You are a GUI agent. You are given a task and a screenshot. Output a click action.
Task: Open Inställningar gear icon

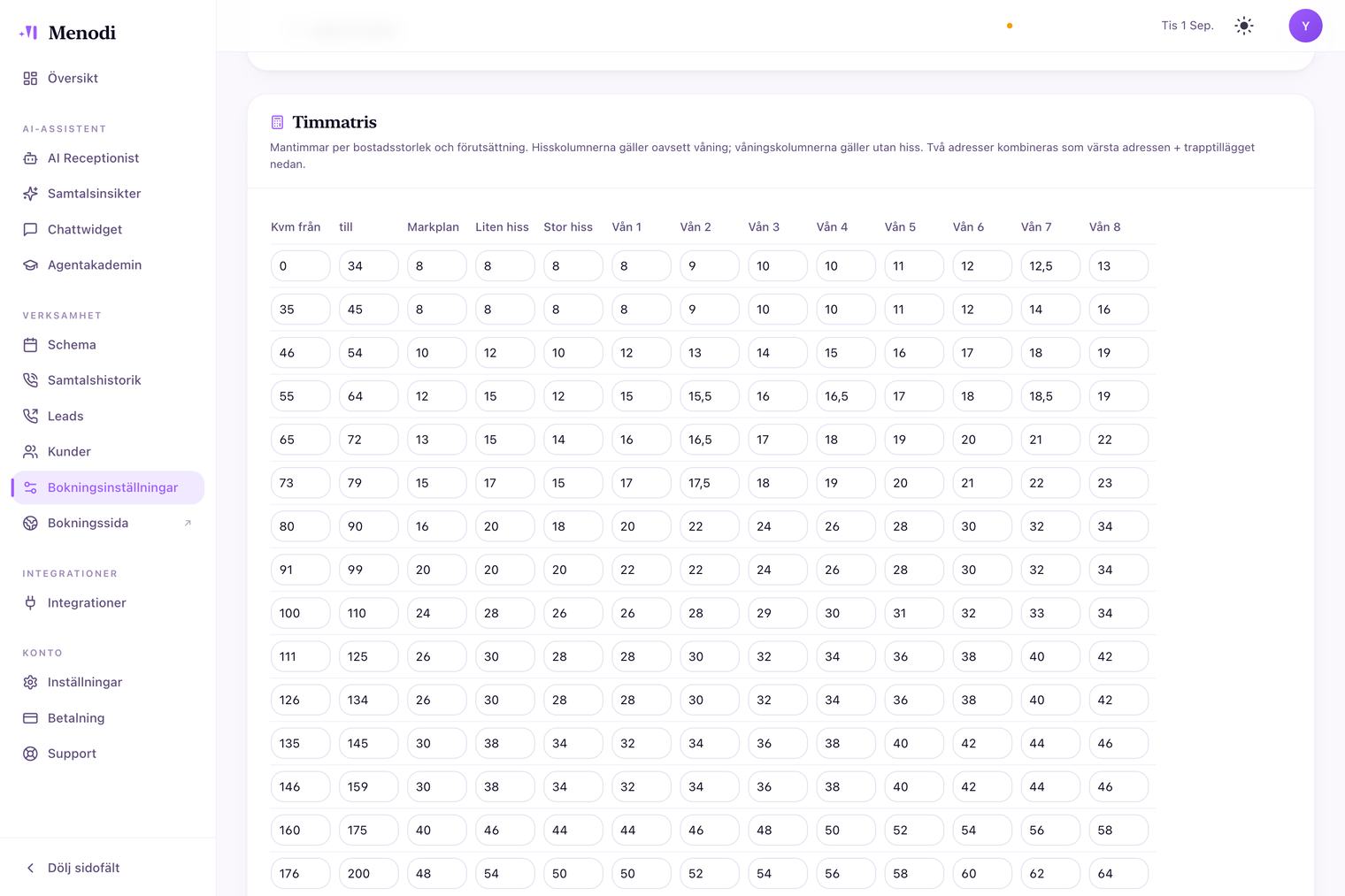[x=30, y=683]
